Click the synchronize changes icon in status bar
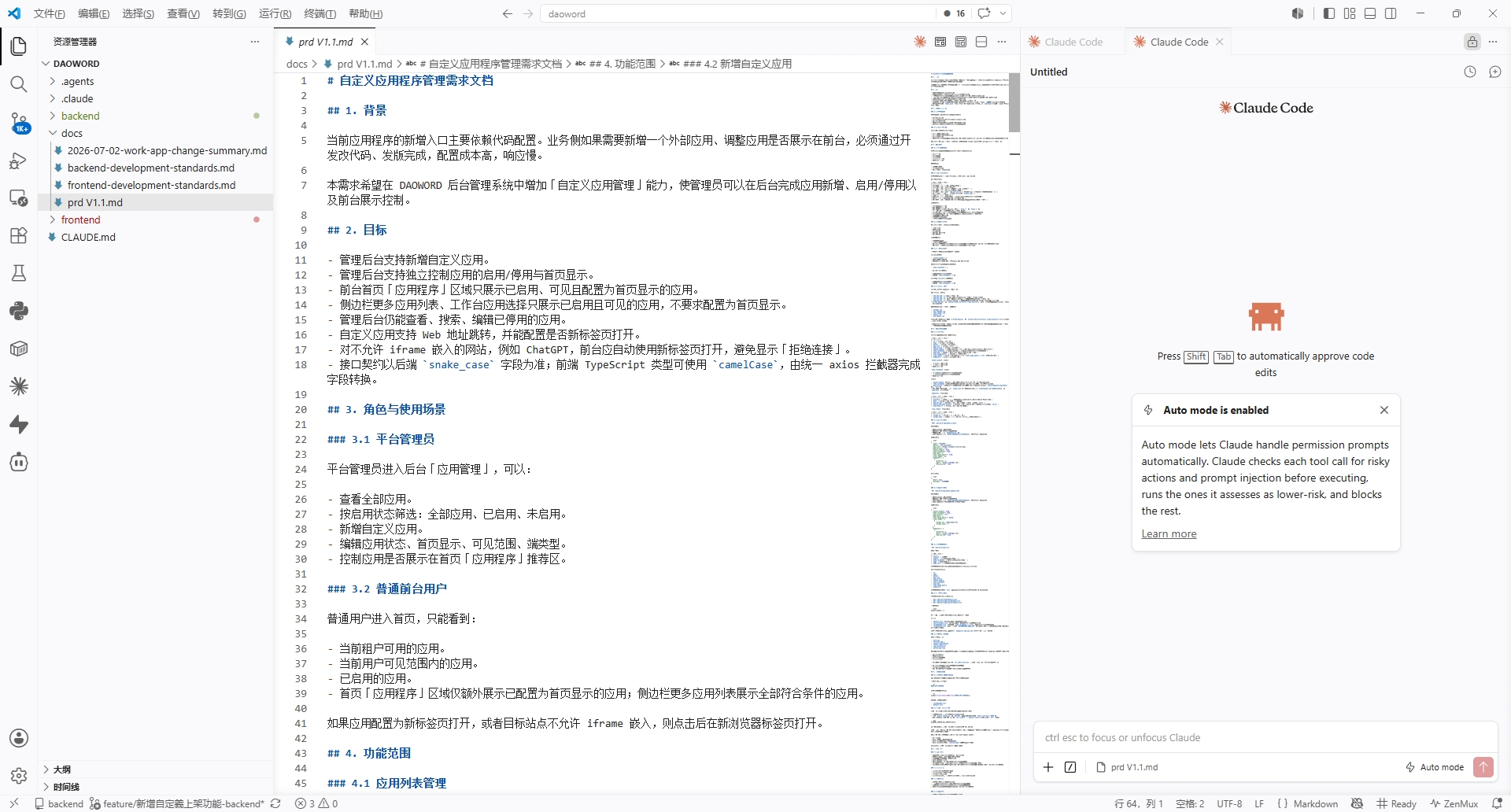Screen dimensions: 1511x812 [x=275, y=803]
